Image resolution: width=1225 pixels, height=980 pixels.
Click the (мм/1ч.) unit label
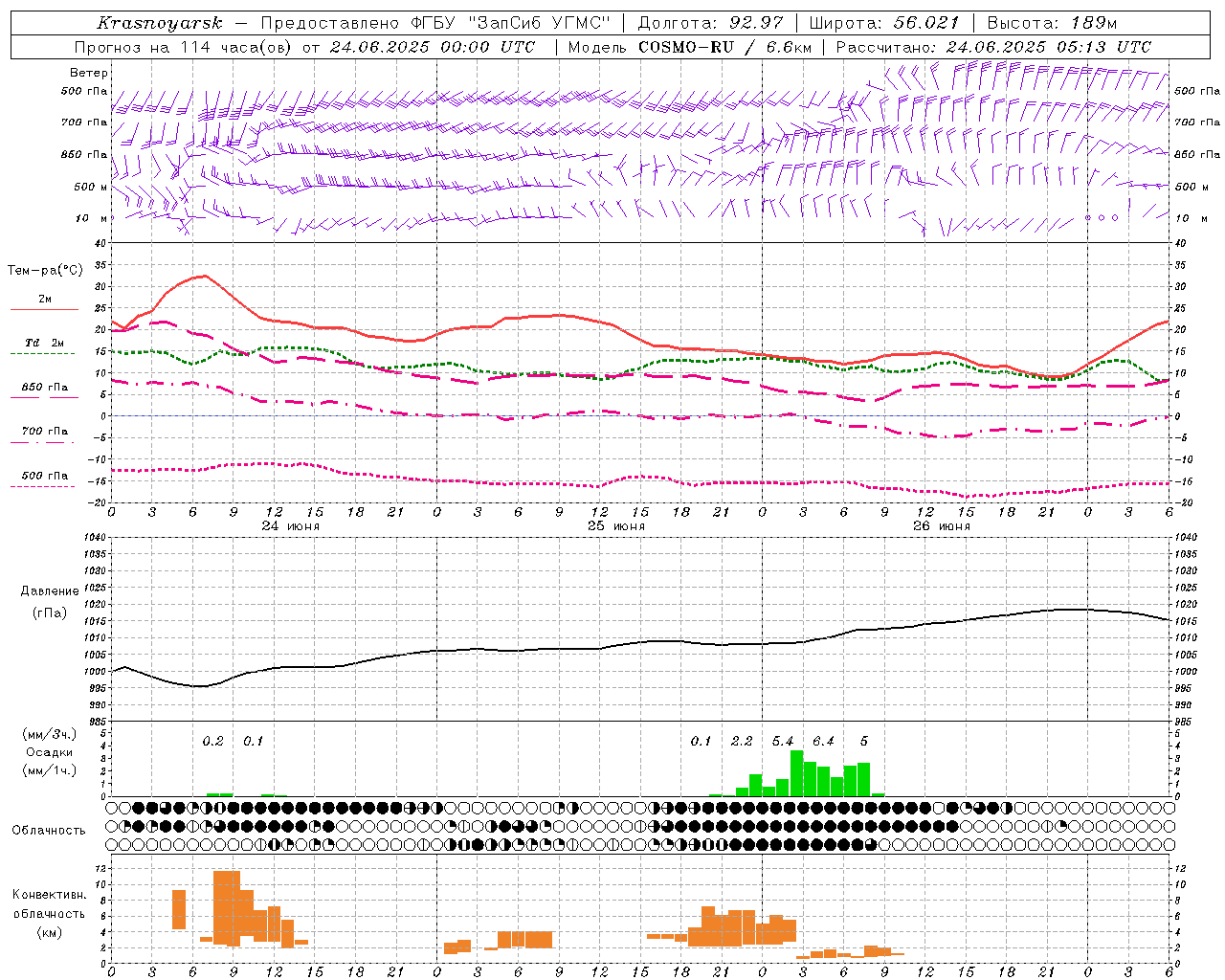(50, 770)
